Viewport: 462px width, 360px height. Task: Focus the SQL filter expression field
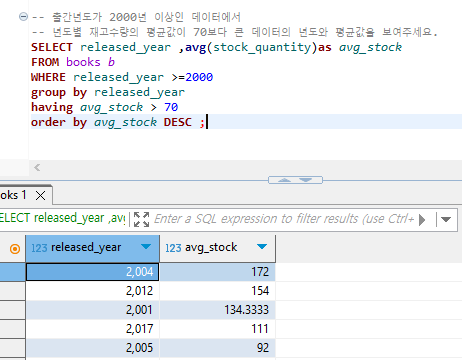(x=283, y=219)
